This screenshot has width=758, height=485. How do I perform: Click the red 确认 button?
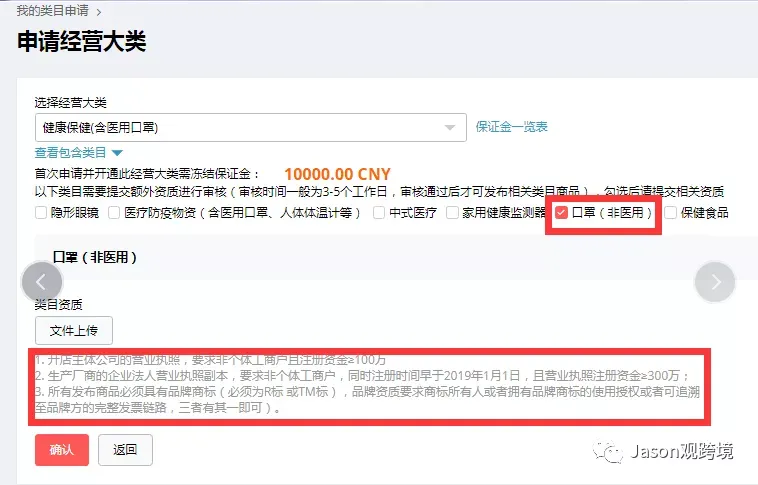pyautogui.click(x=62, y=450)
